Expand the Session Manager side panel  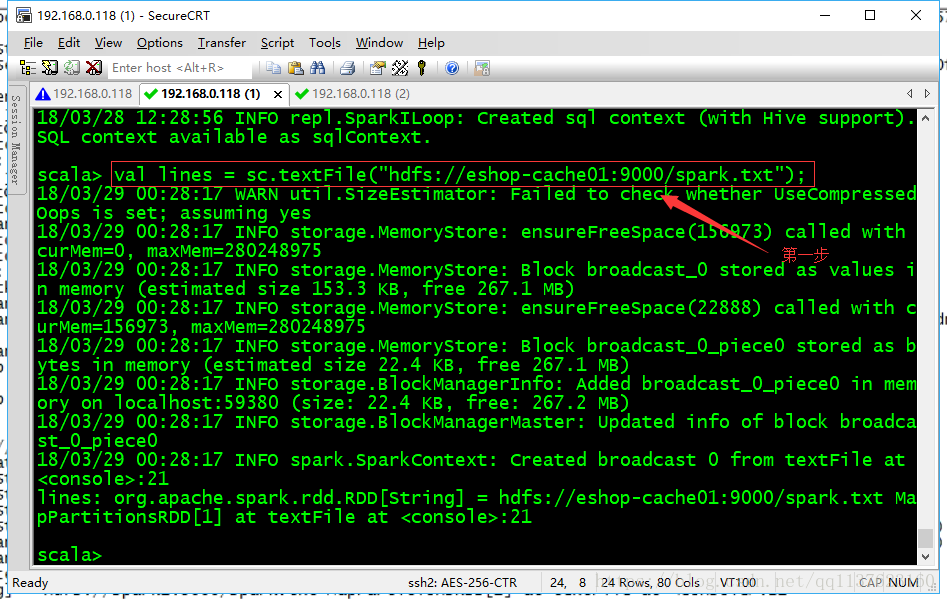point(16,140)
